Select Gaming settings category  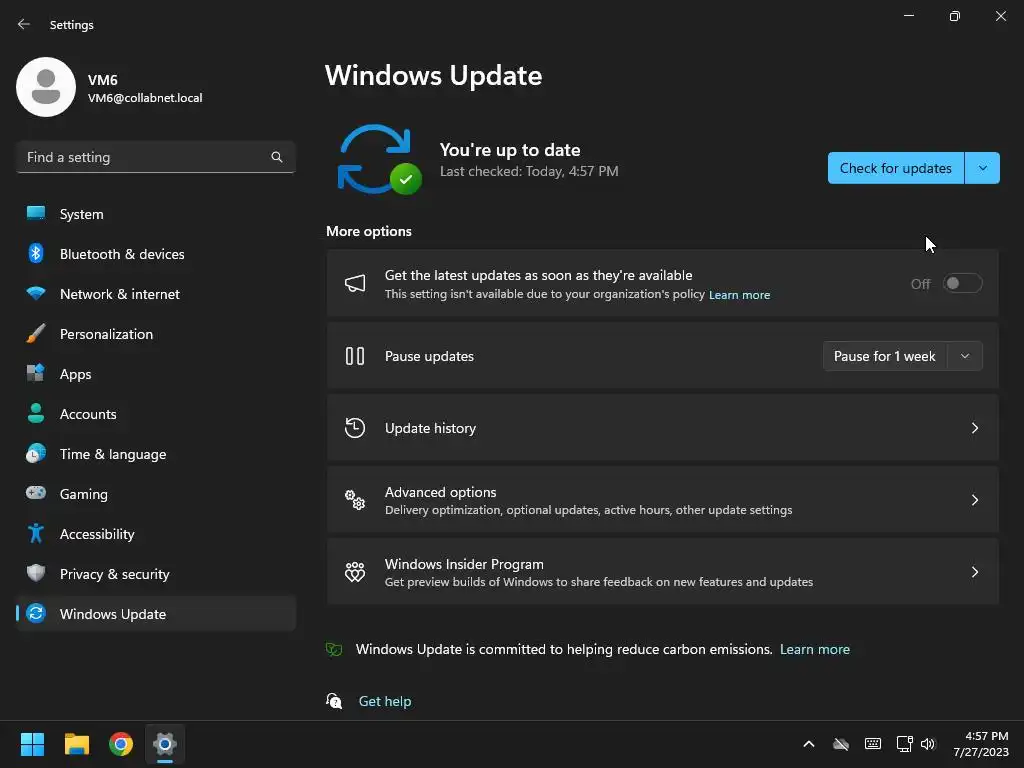coord(155,494)
